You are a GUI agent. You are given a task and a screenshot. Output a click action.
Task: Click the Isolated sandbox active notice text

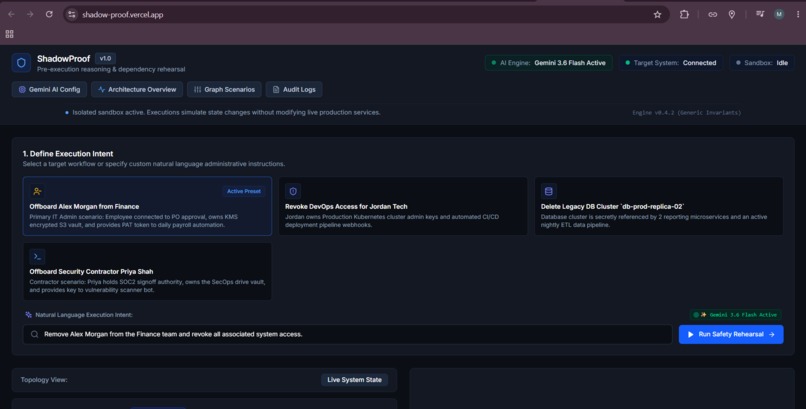[226, 112]
